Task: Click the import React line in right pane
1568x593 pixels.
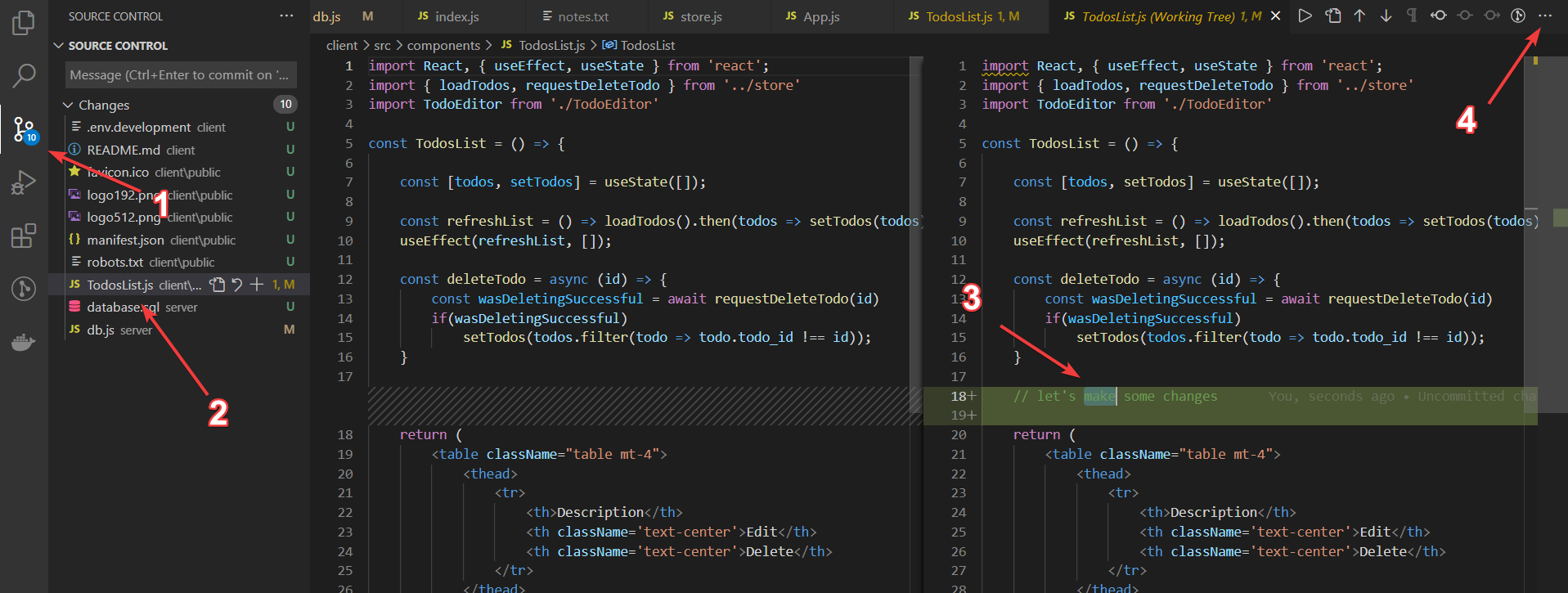Action: (x=1182, y=65)
